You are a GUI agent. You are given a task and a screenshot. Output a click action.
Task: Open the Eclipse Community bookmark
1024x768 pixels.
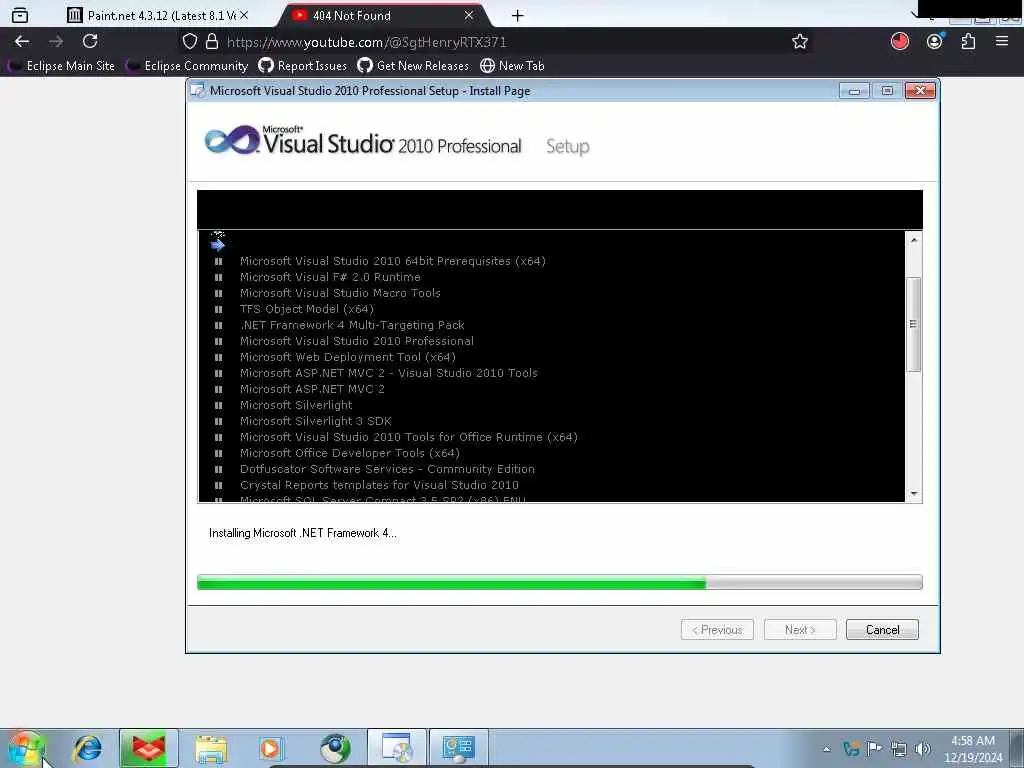tap(187, 66)
